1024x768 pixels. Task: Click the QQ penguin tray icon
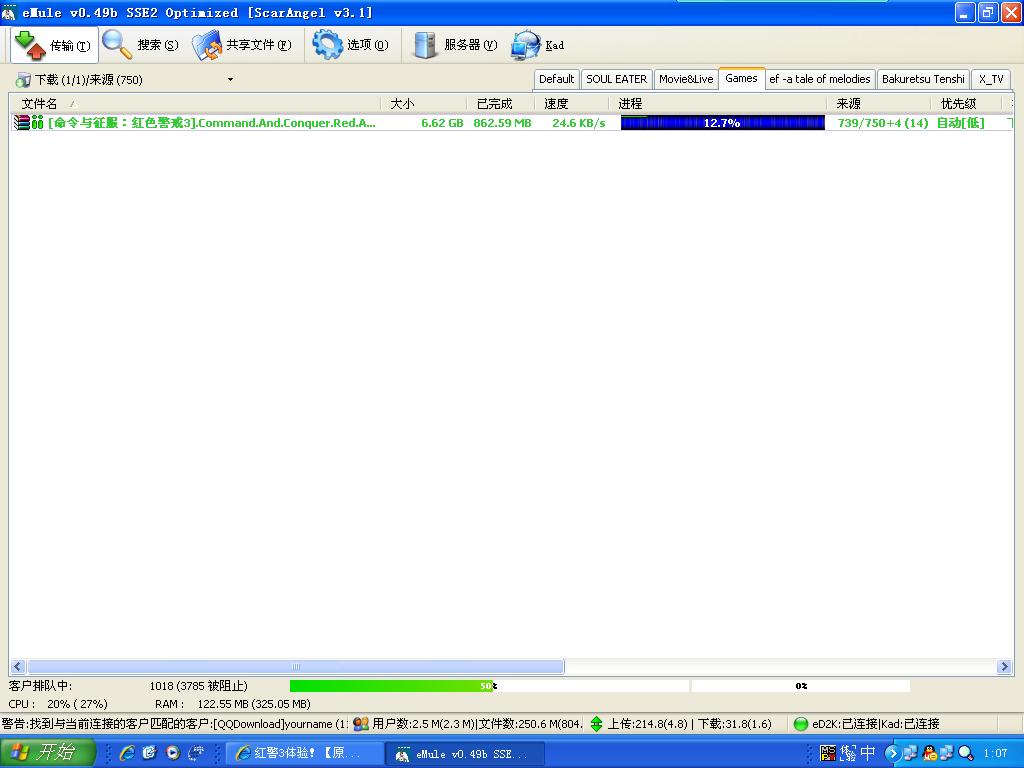pyautogui.click(x=929, y=753)
